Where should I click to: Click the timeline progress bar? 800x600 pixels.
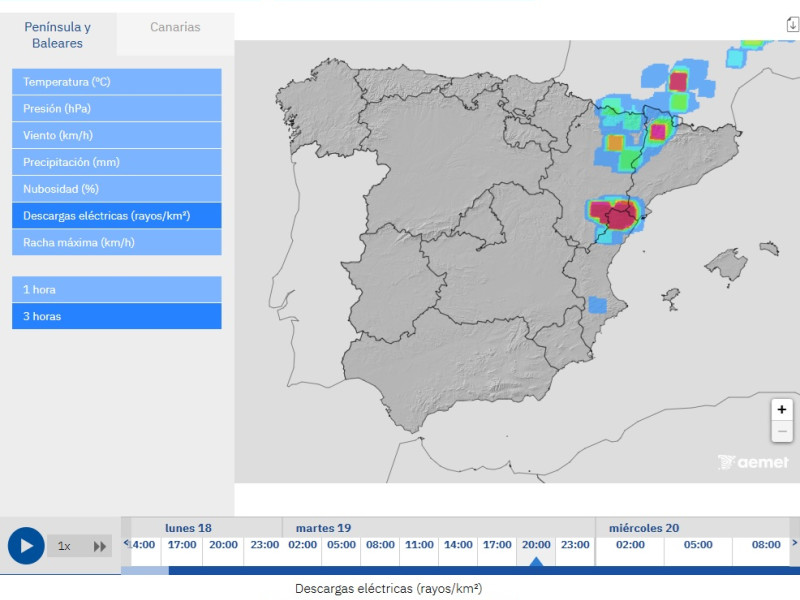[460, 571]
